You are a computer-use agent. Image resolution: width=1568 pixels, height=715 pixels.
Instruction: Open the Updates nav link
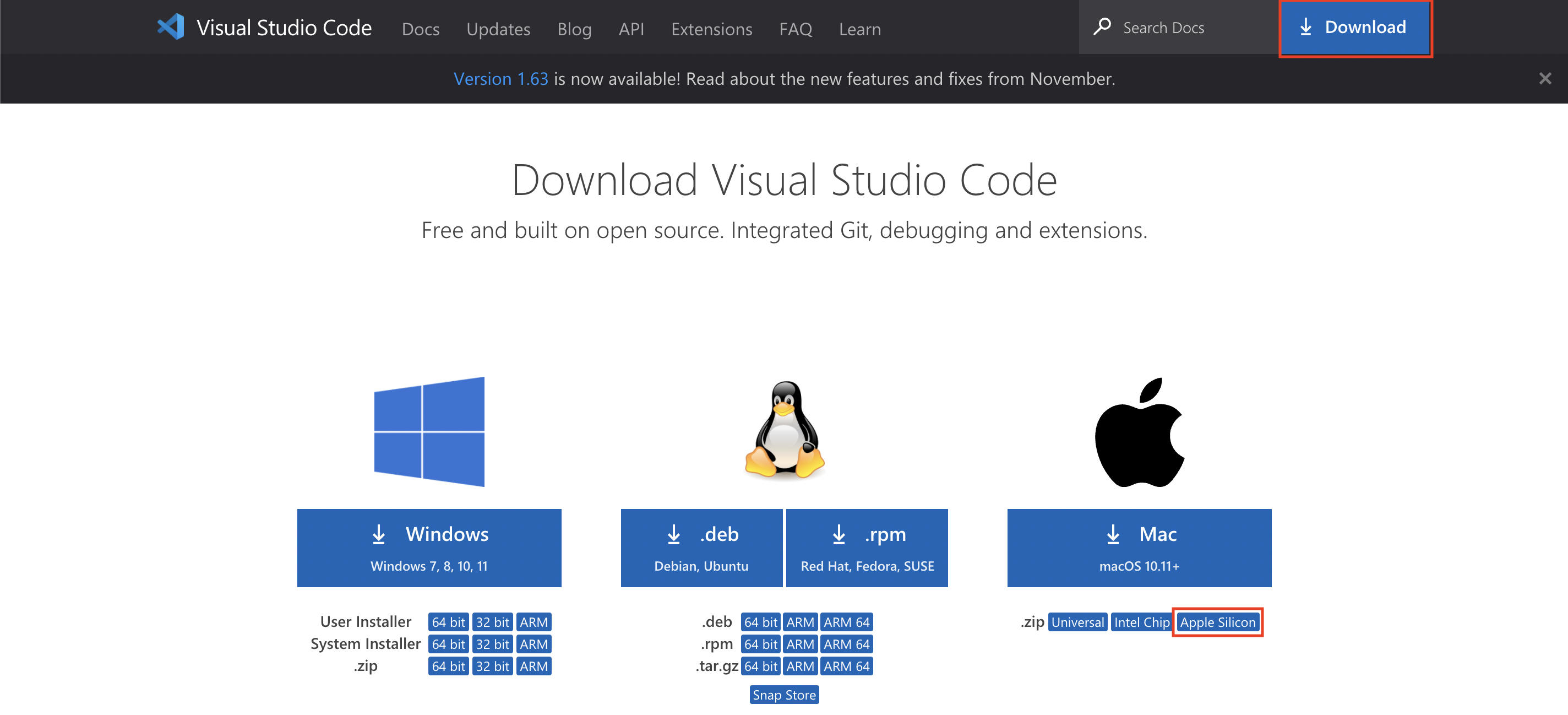498,29
